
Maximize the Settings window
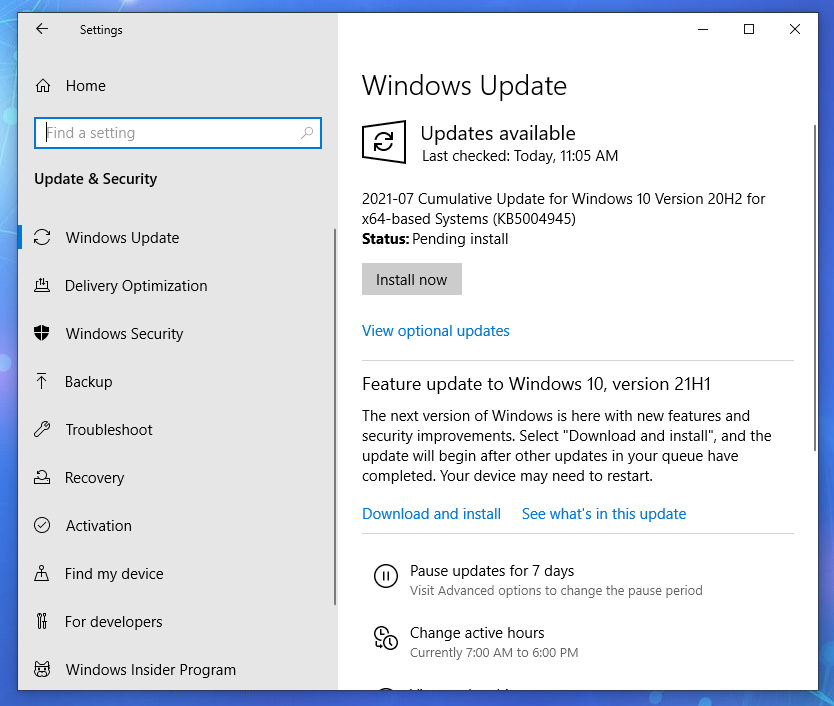[749, 29]
